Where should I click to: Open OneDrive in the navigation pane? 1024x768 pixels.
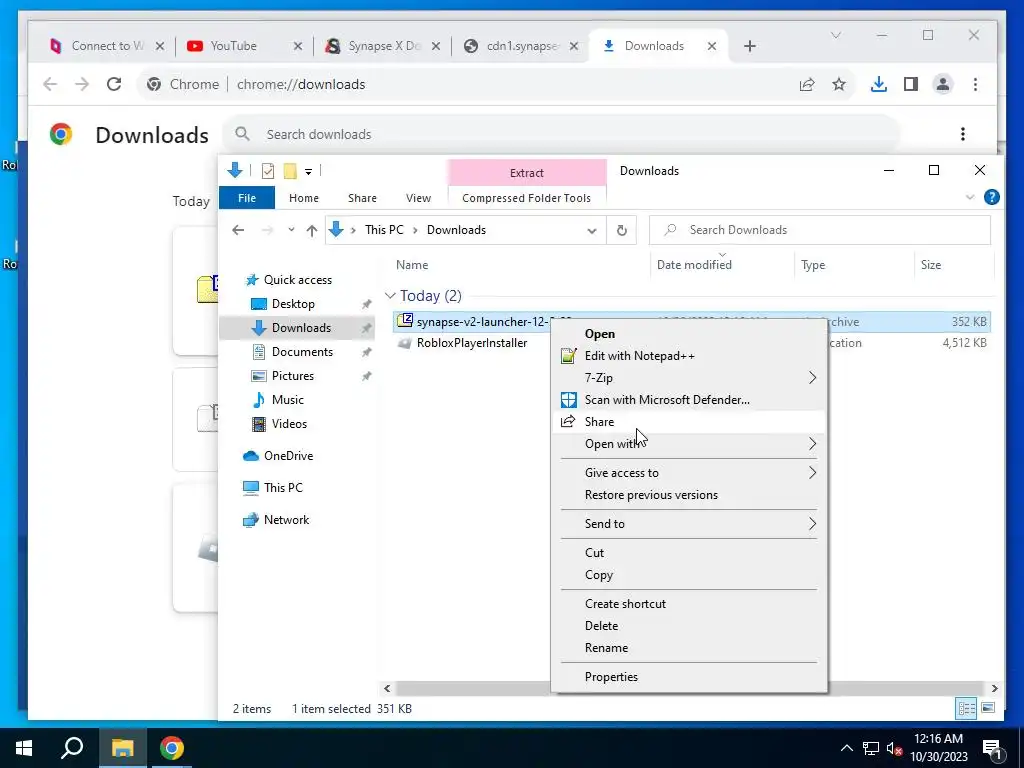click(288, 456)
